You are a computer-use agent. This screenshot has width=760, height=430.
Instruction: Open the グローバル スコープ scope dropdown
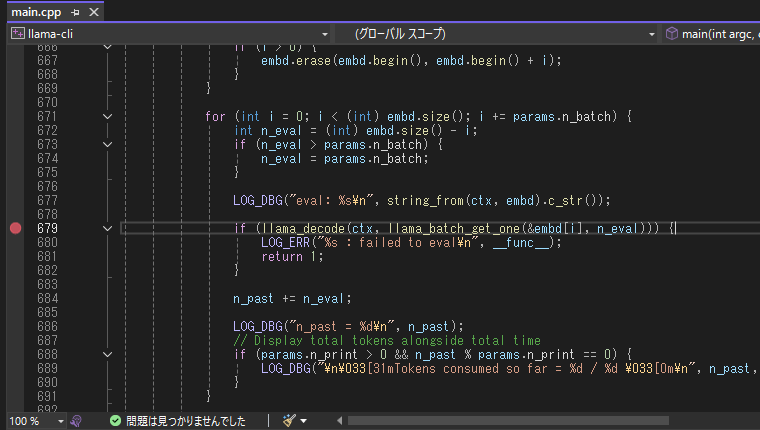[x=651, y=34]
